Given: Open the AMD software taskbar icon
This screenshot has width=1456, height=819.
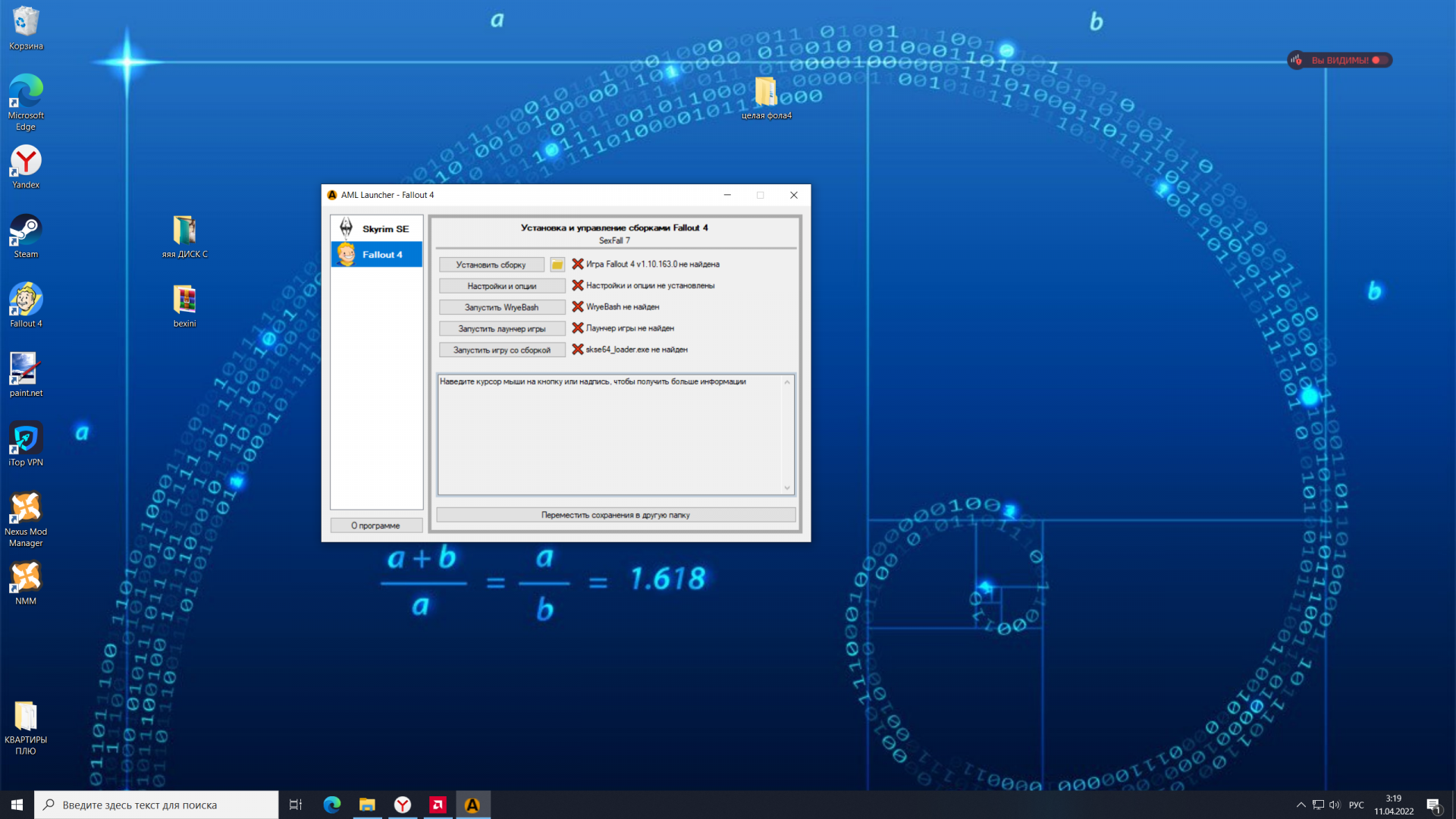Looking at the screenshot, I should [438, 805].
